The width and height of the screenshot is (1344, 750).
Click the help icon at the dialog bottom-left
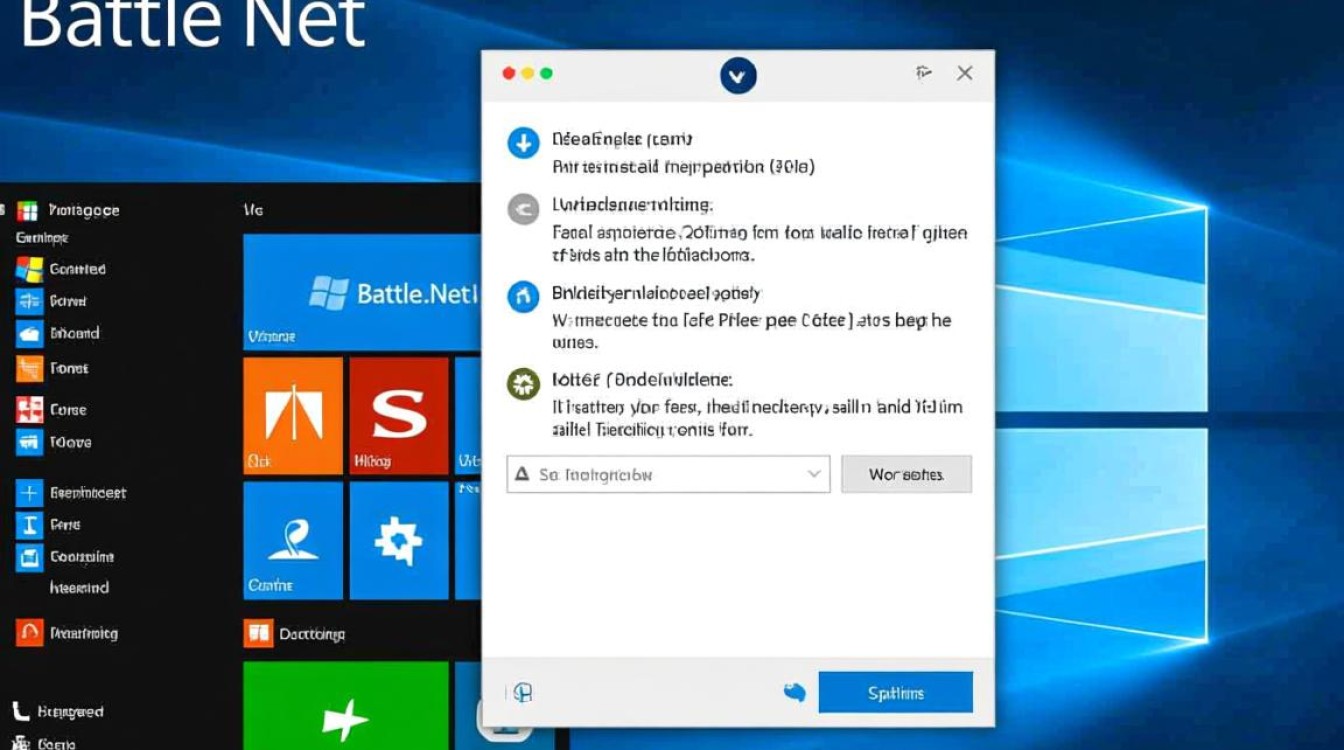[521, 691]
